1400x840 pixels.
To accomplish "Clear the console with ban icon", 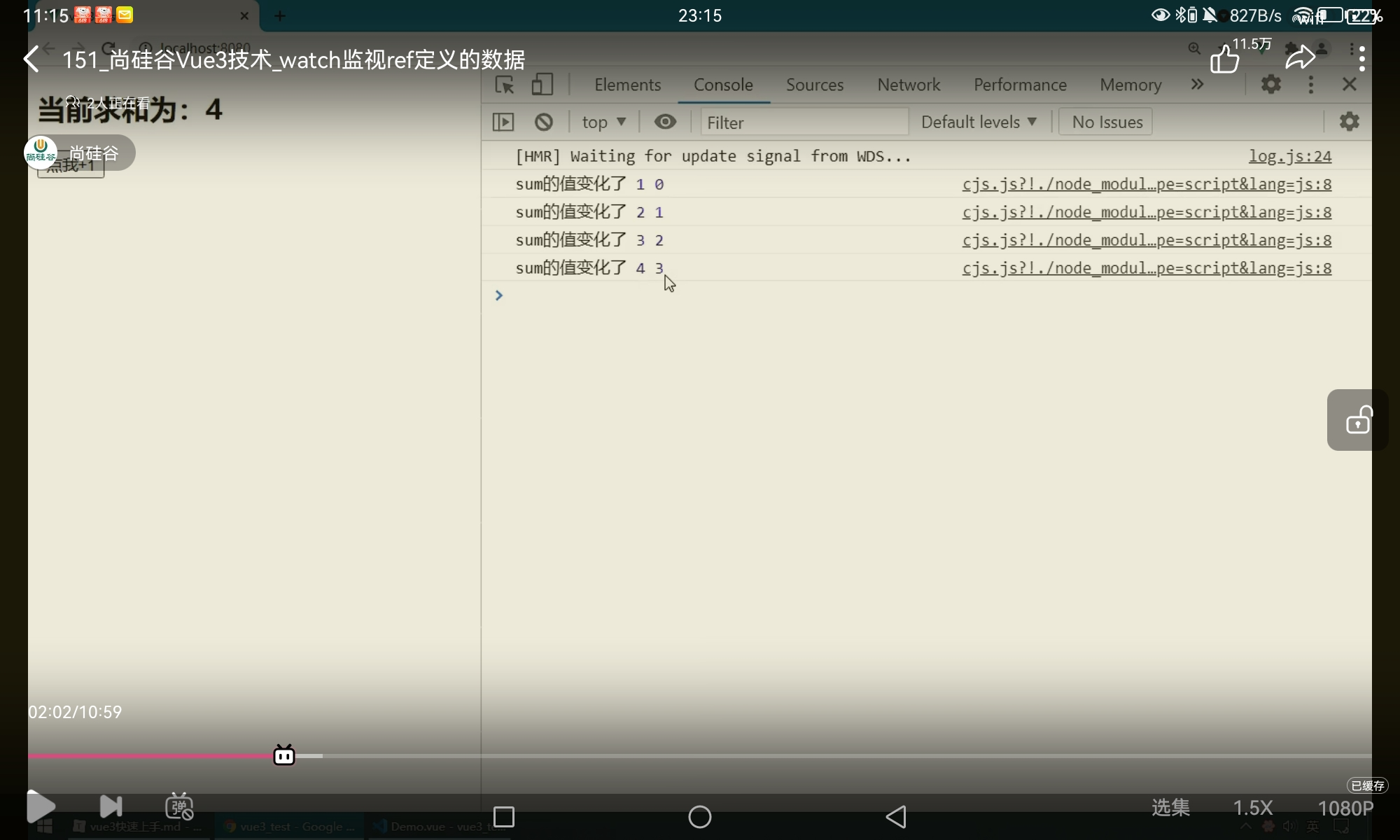I will point(543,122).
